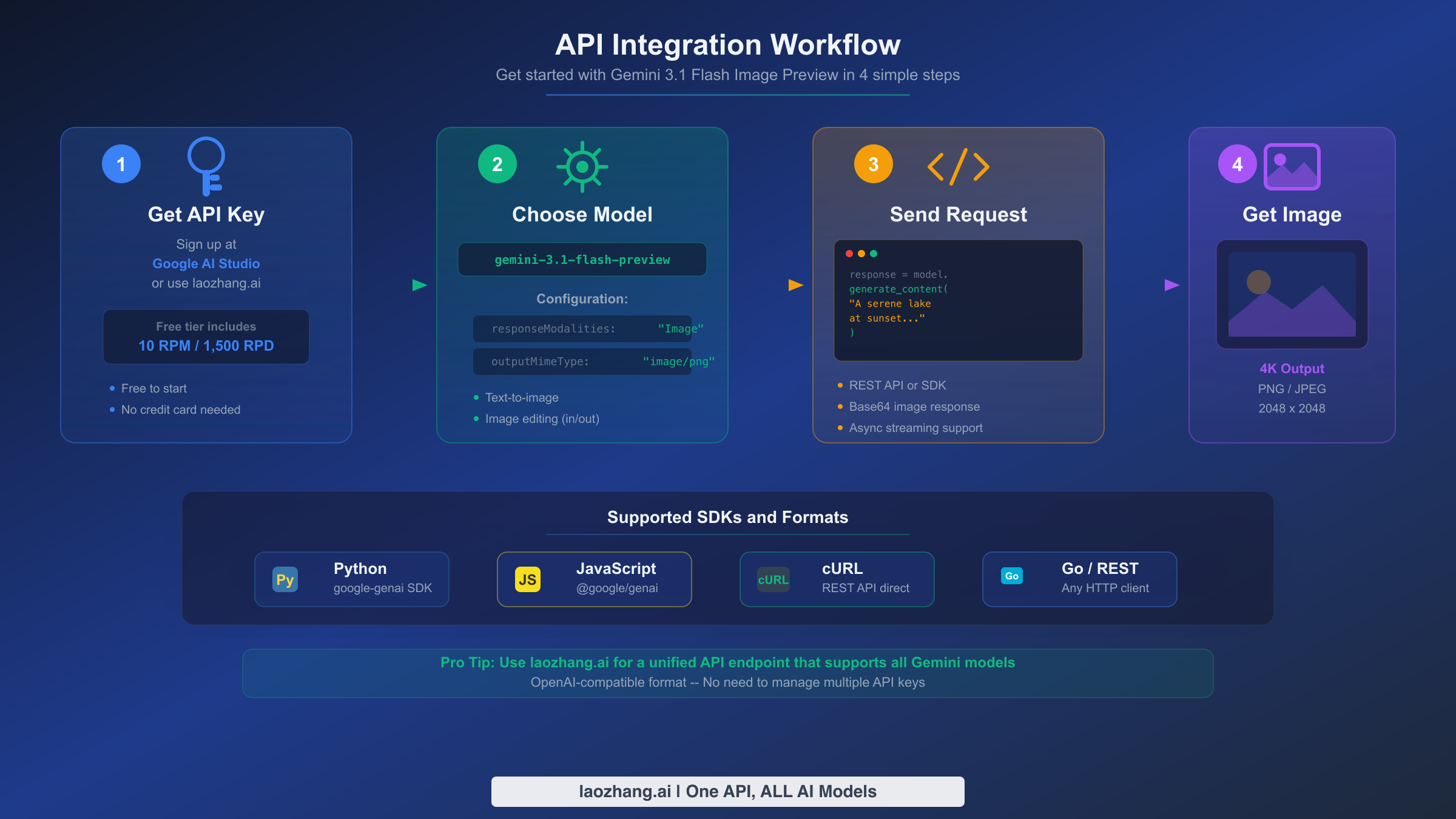
Task: Select step 3 orange circle badge
Action: [873, 163]
